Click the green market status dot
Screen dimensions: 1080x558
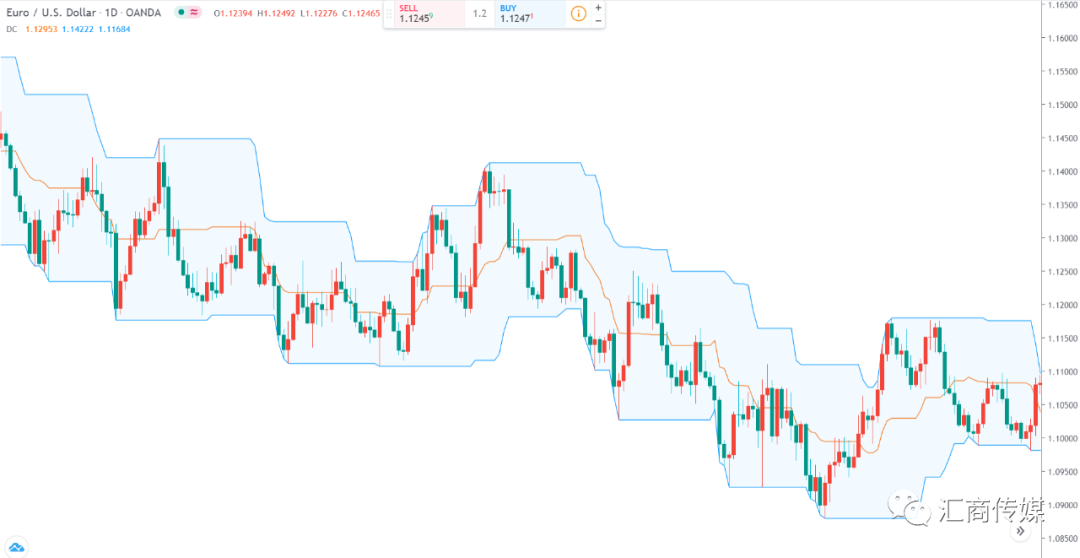(x=180, y=12)
